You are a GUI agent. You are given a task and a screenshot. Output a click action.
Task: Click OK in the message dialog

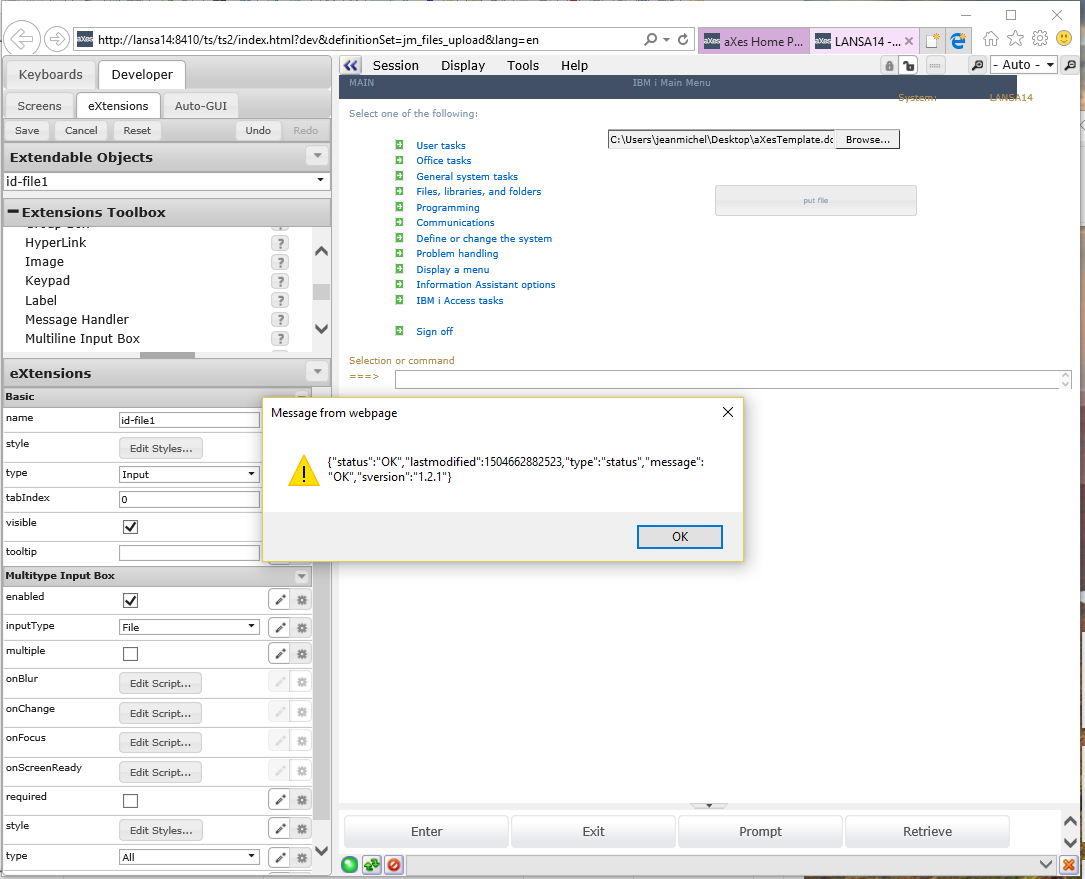(680, 537)
